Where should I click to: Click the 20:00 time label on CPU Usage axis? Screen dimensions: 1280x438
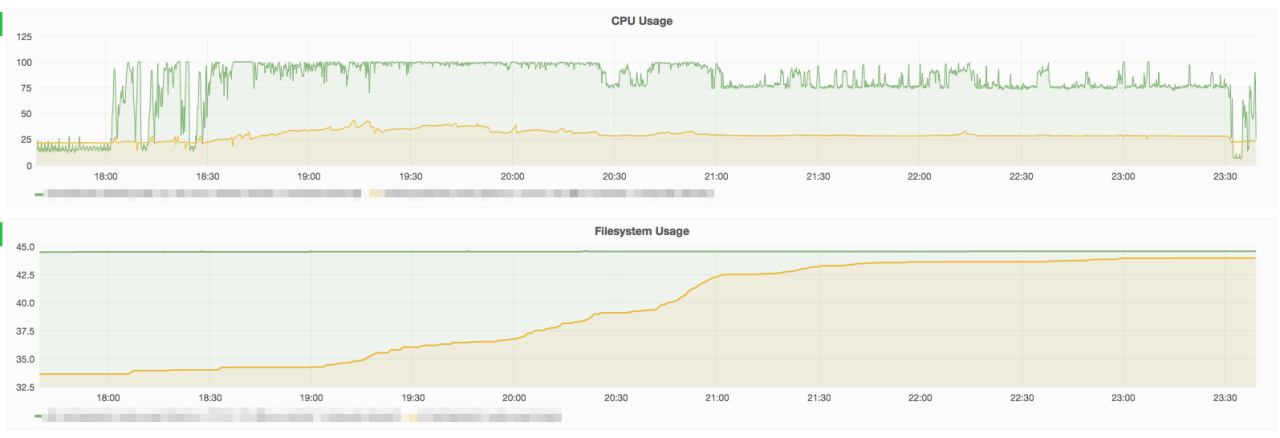point(513,176)
